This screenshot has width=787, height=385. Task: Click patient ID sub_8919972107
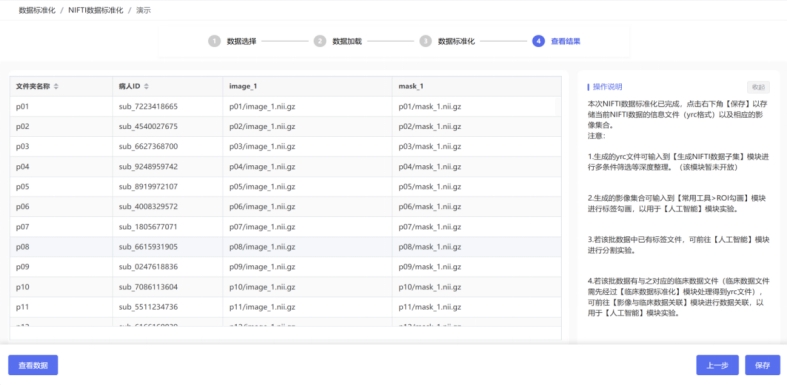click(x=148, y=187)
